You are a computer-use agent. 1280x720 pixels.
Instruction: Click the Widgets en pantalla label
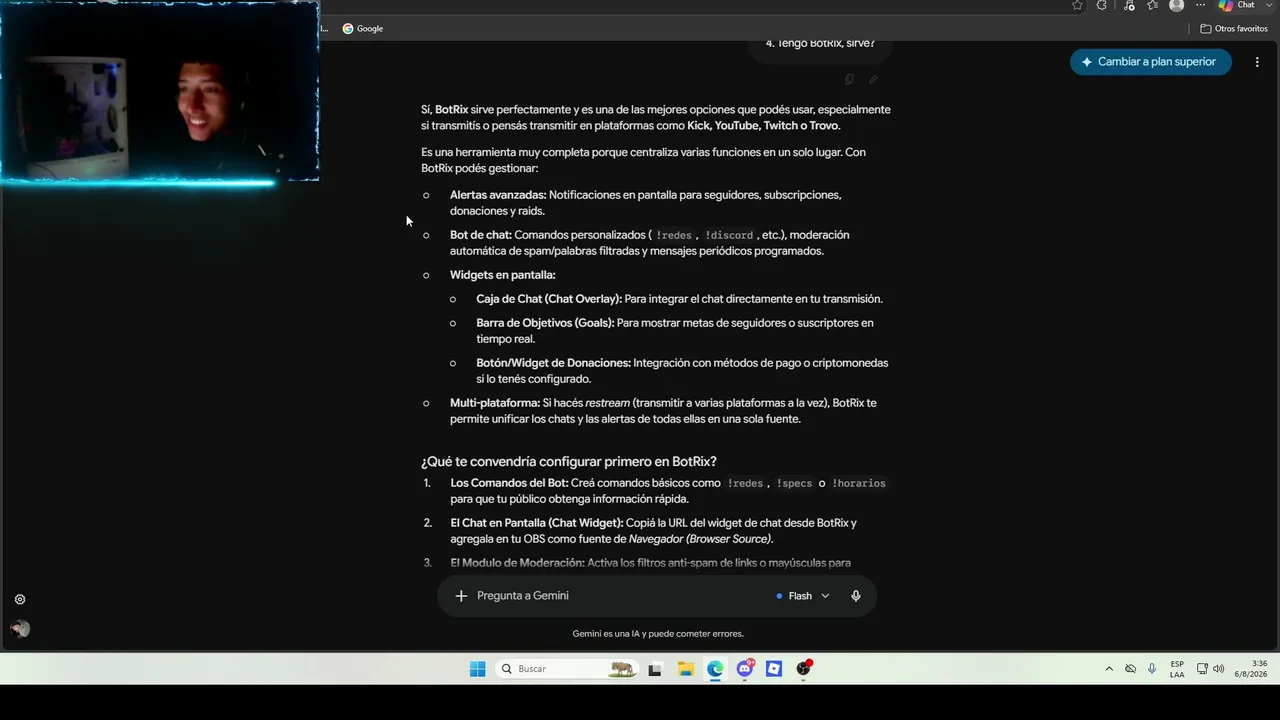503,275
